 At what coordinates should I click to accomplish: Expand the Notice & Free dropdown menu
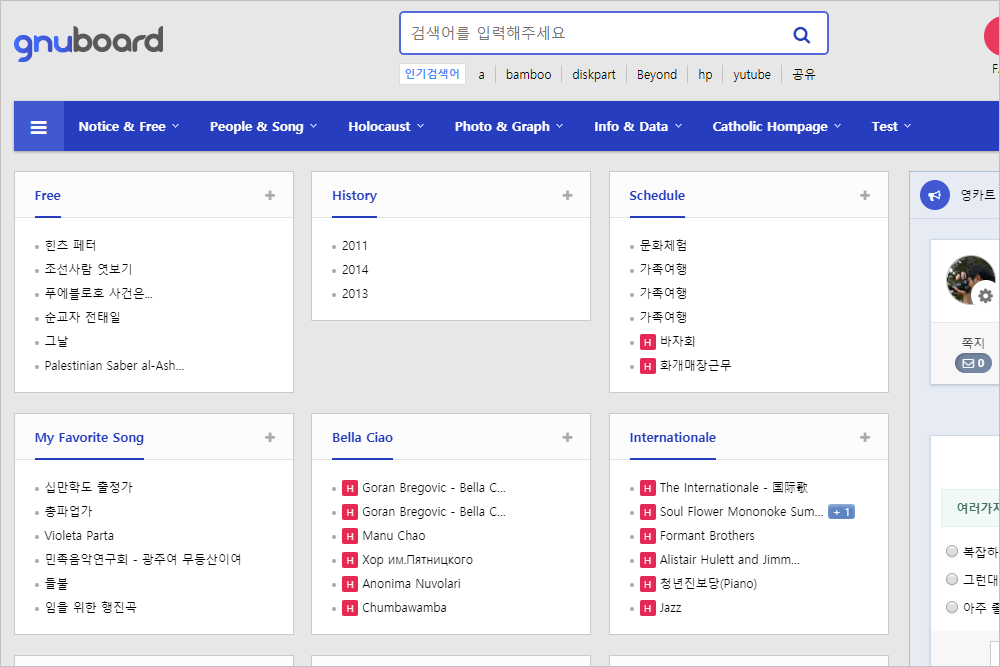128,127
